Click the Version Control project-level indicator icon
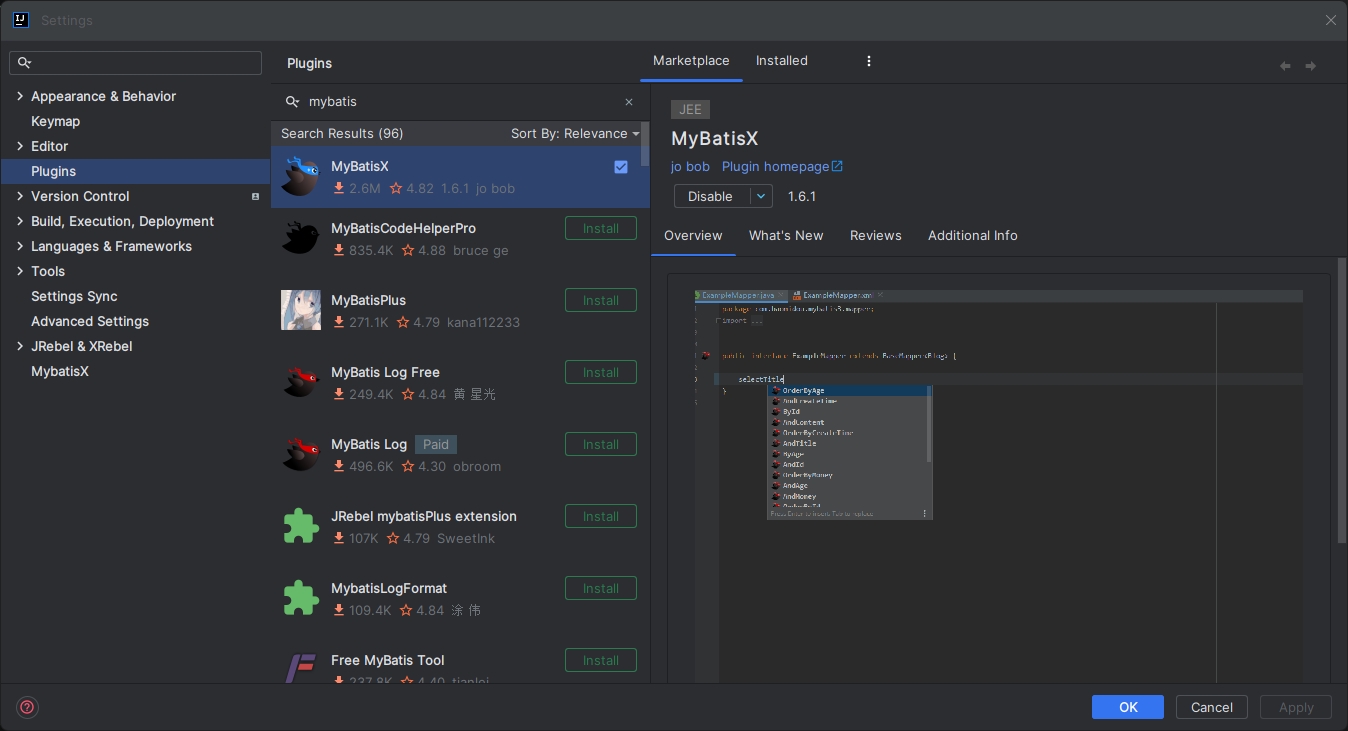 coord(256,197)
